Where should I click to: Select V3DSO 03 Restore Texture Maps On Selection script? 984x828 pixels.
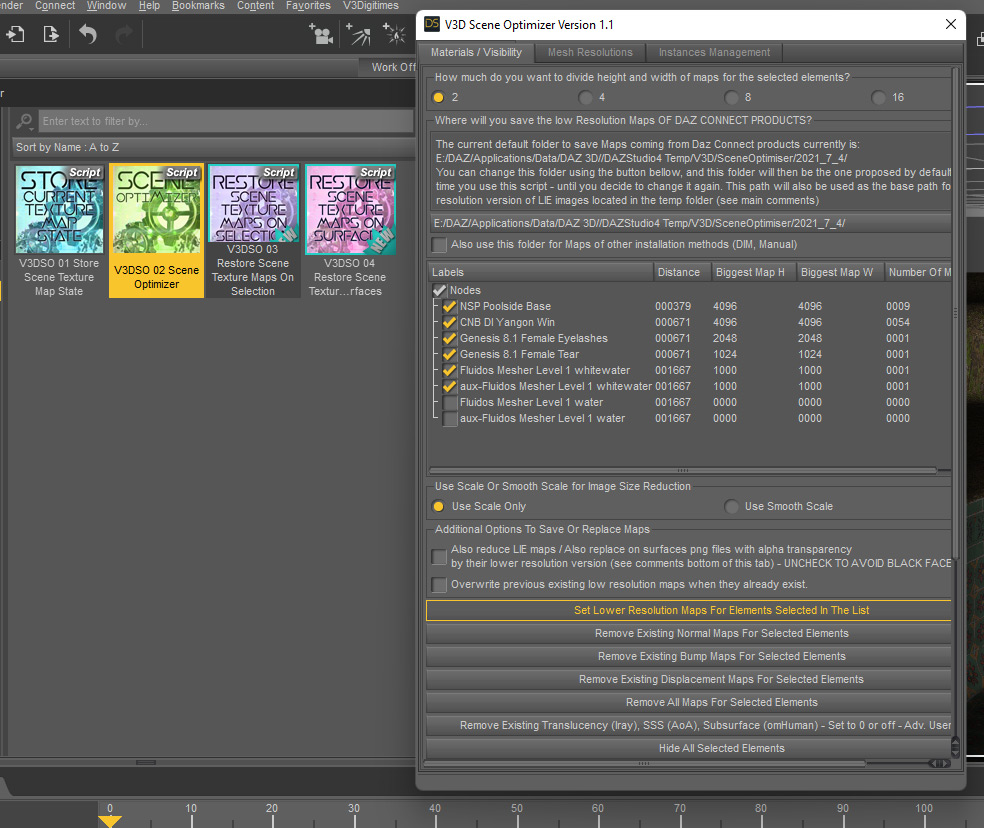tap(253, 230)
